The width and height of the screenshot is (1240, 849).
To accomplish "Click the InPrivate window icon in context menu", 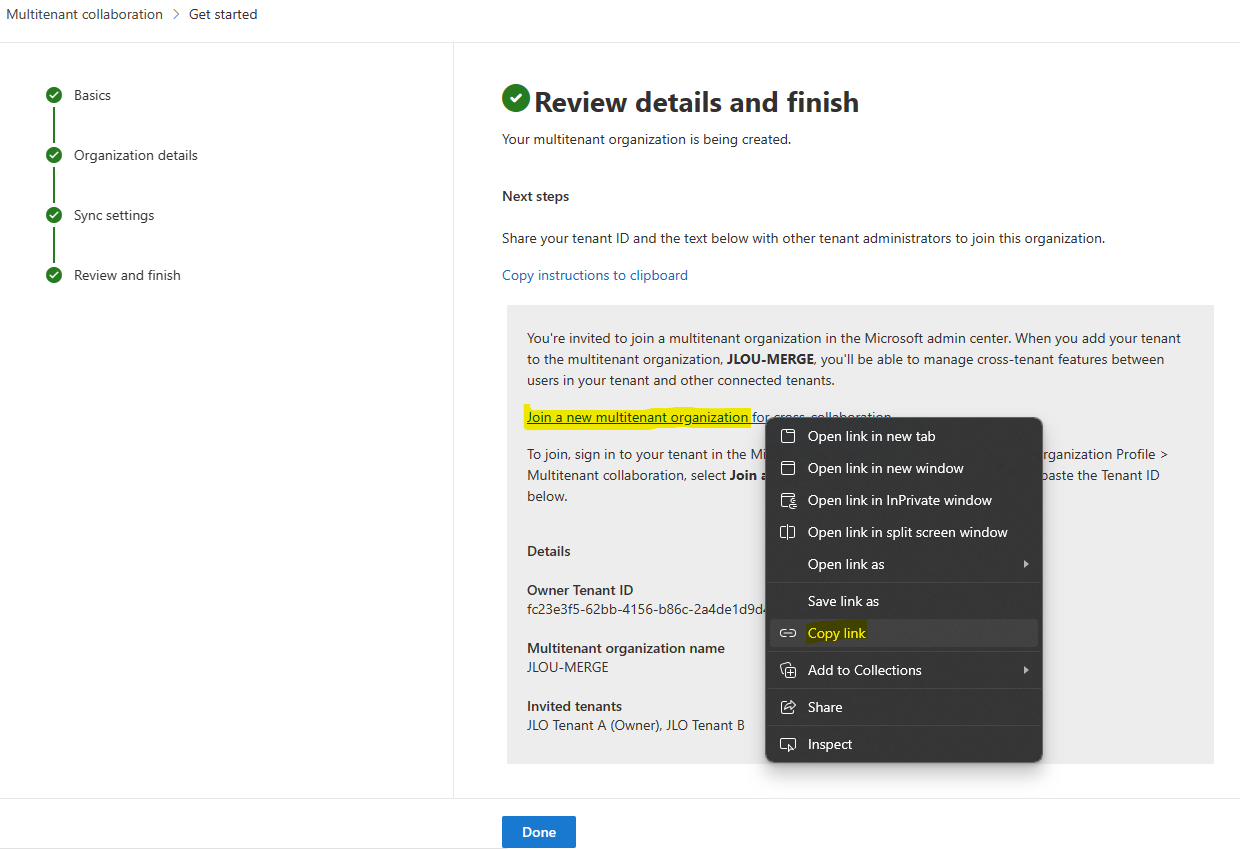I will [x=788, y=500].
